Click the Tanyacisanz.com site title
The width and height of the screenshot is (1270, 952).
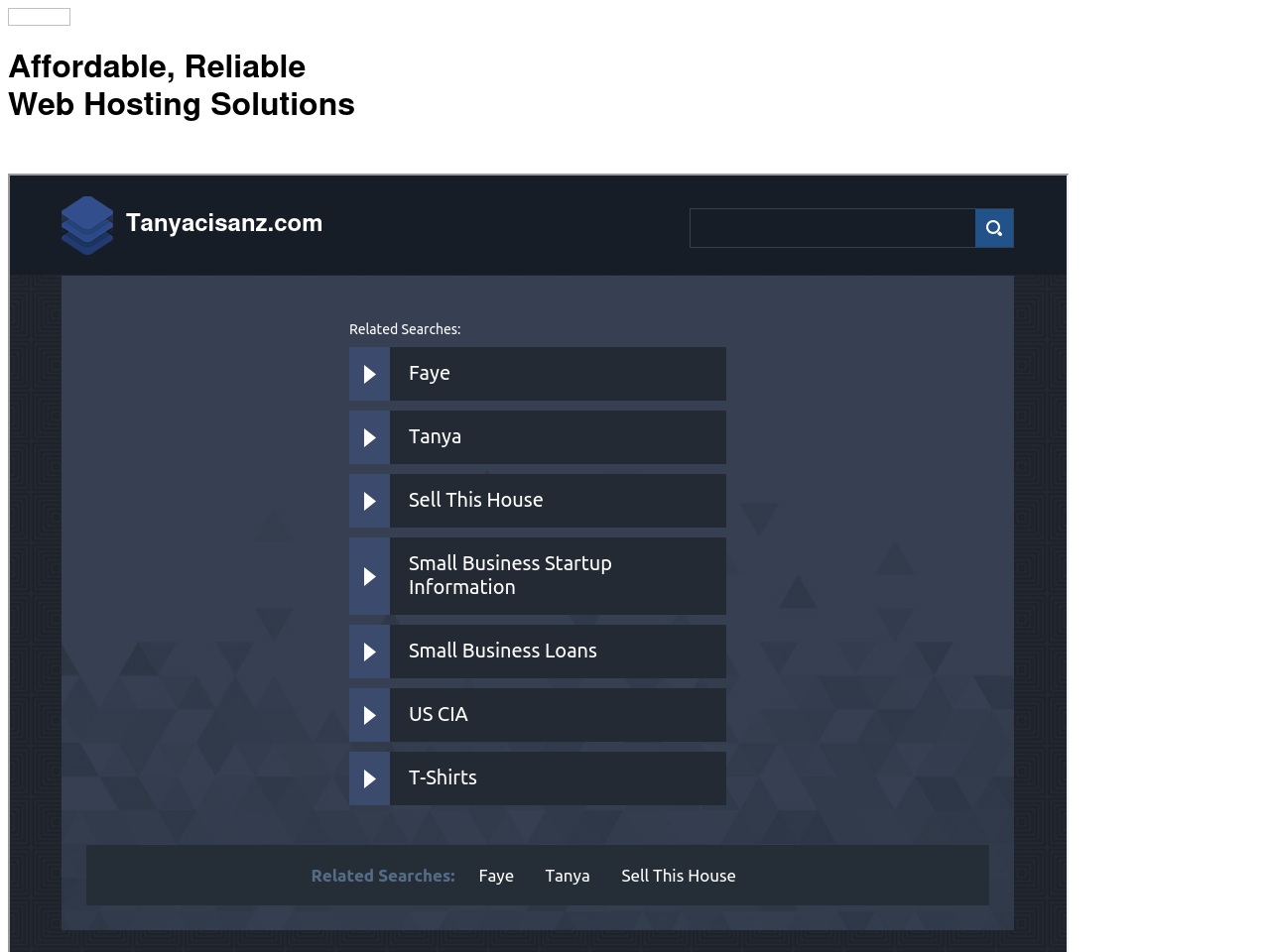click(224, 223)
